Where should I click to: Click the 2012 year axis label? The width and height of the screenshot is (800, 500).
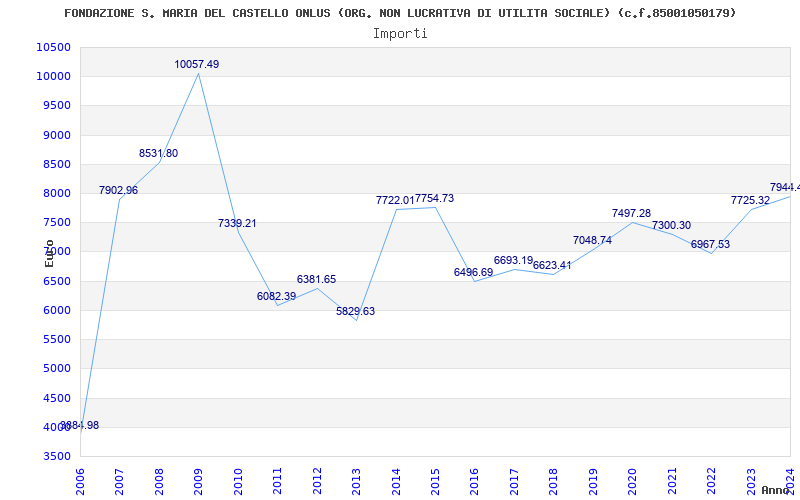pos(317,482)
